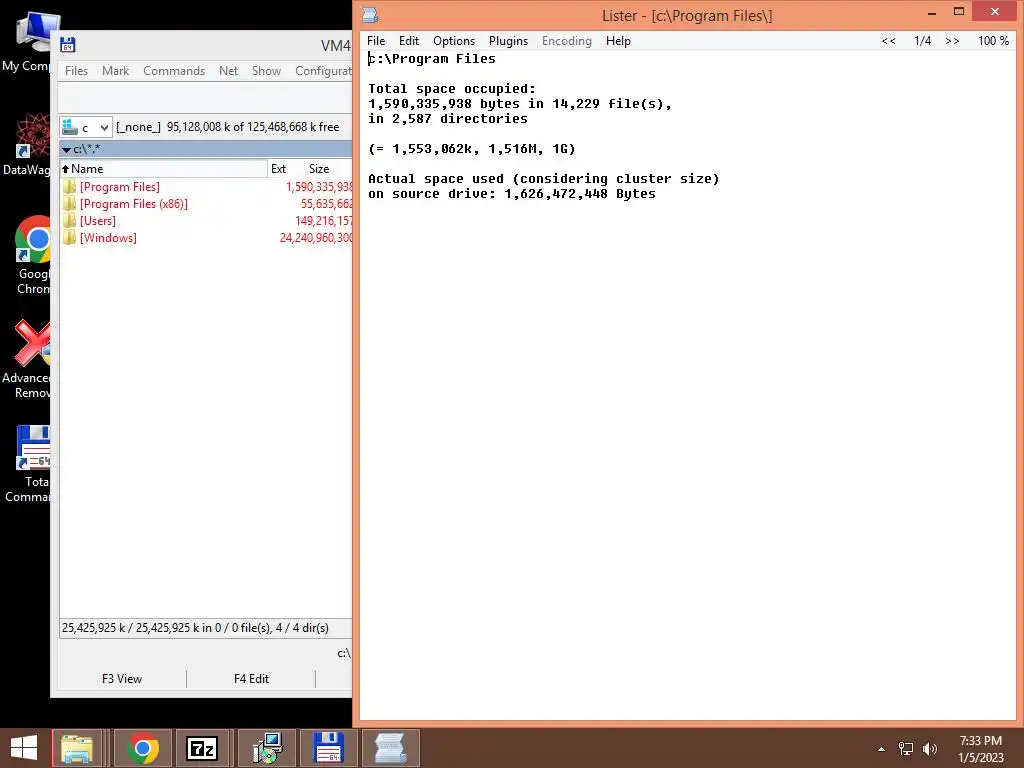The height and width of the screenshot is (768, 1024).
Task: Switch to Lister taskbar icon
Action: pos(391,748)
